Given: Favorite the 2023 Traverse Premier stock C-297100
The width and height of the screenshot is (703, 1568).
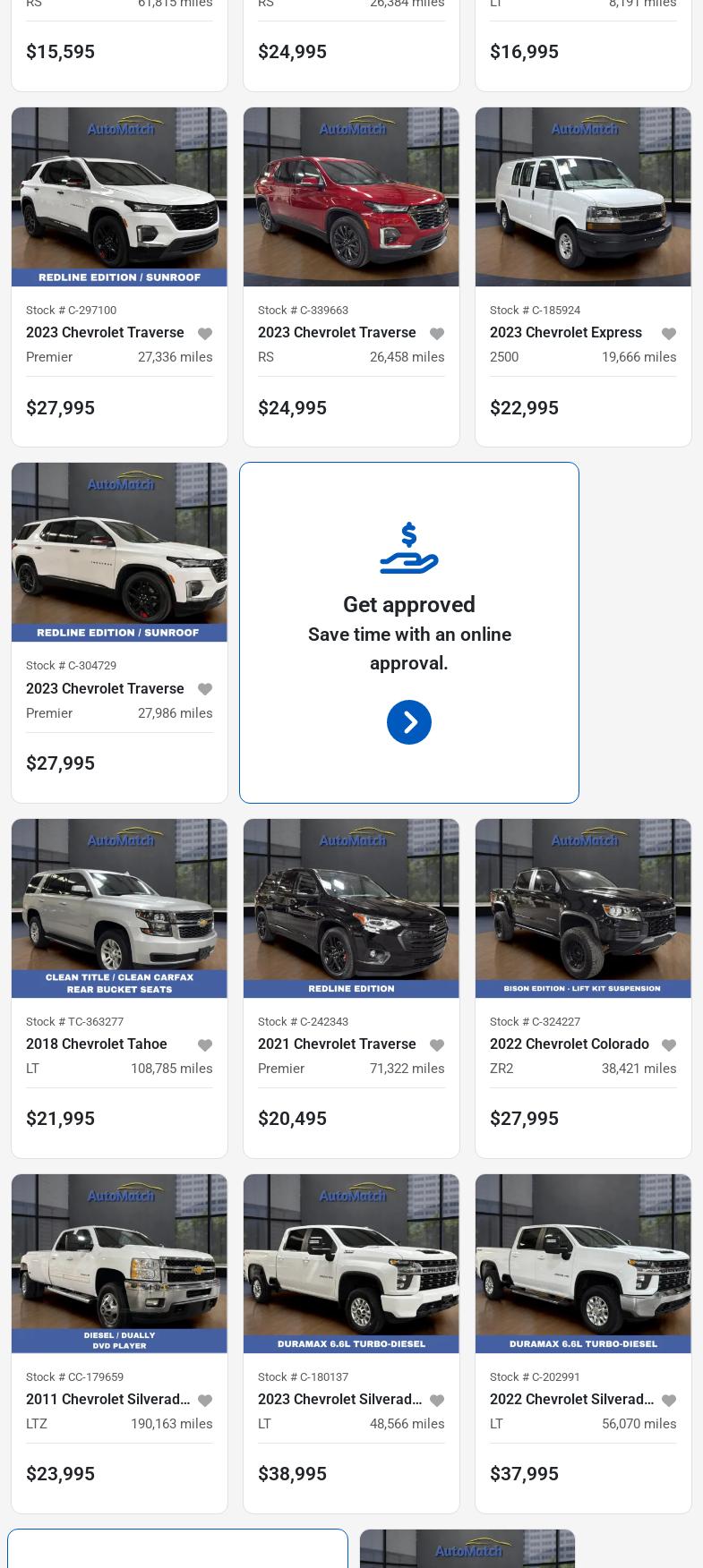Looking at the screenshot, I should (205, 334).
